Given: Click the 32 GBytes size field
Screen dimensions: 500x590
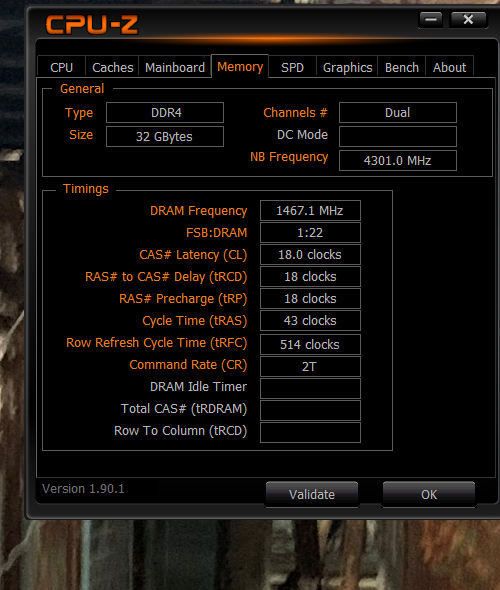Looking at the screenshot, I should (x=165, y=136).
